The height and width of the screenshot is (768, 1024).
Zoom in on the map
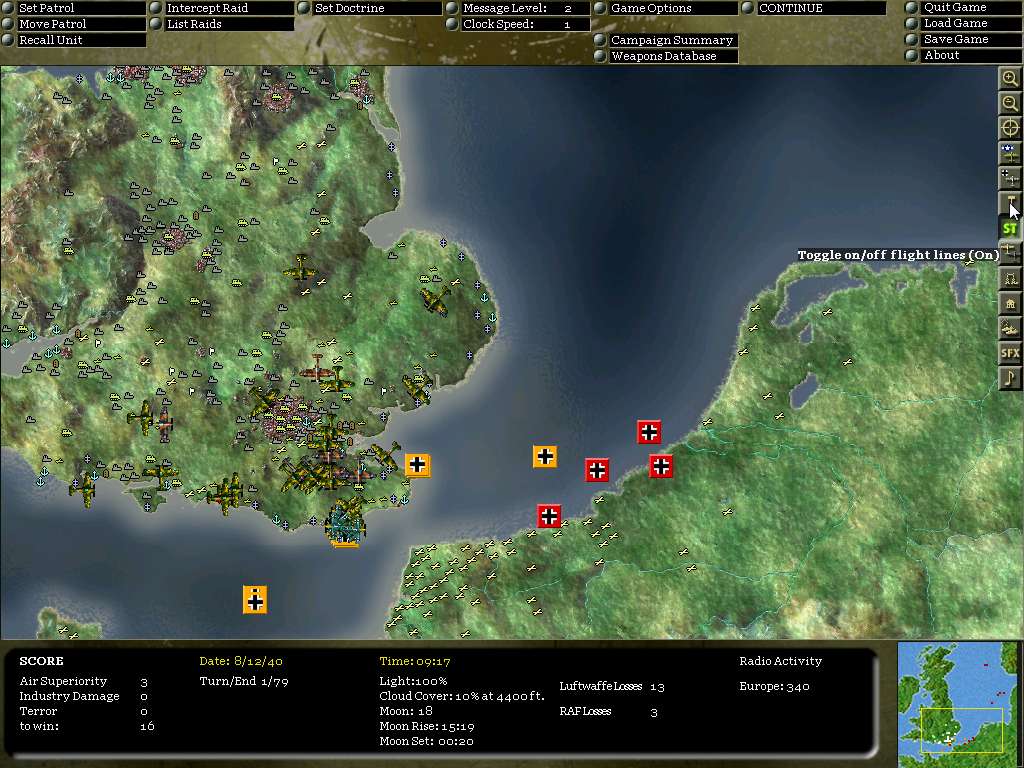pyautogui.click(x=1010, y=79)
